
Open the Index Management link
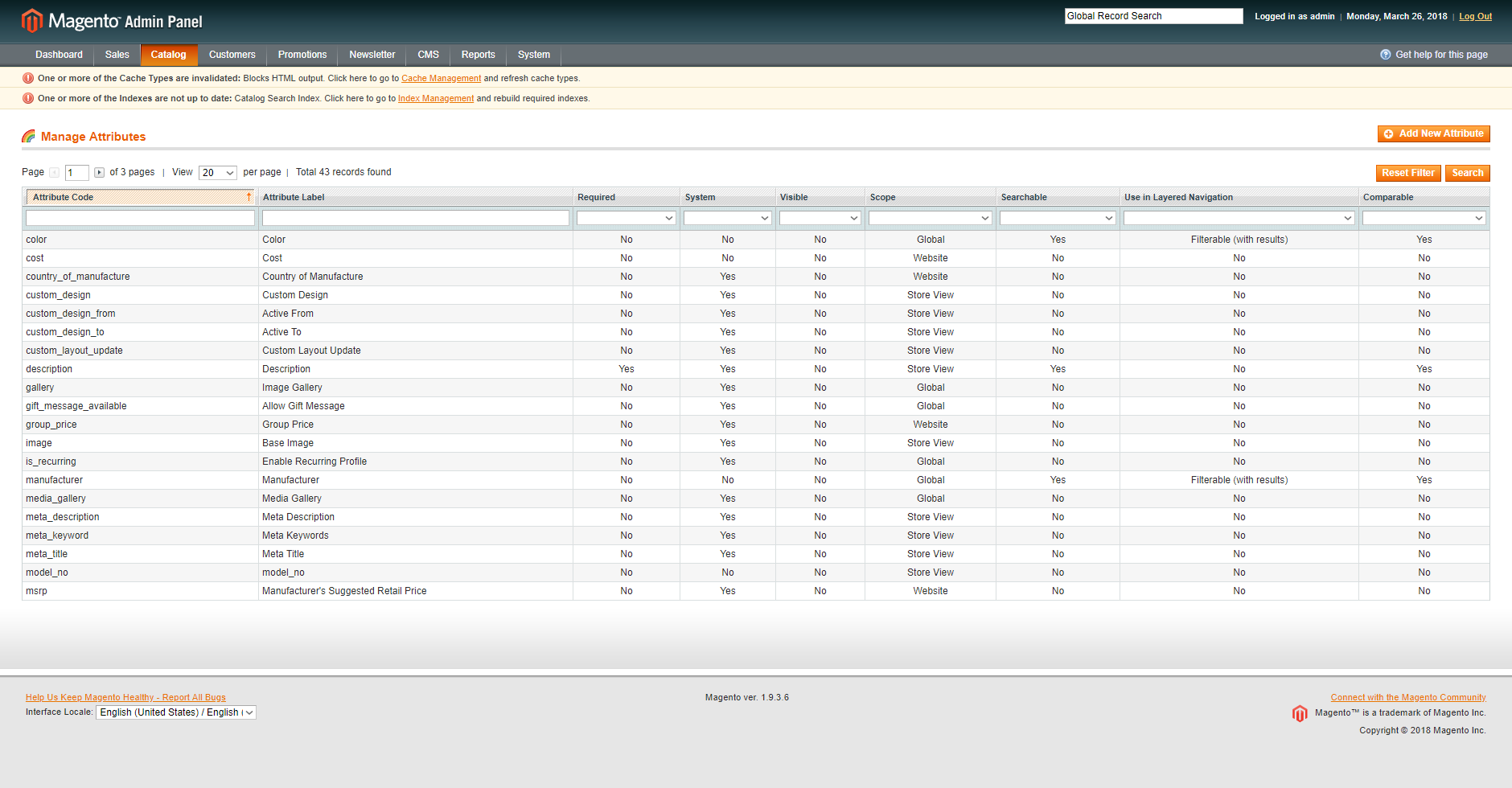(436, 98)
